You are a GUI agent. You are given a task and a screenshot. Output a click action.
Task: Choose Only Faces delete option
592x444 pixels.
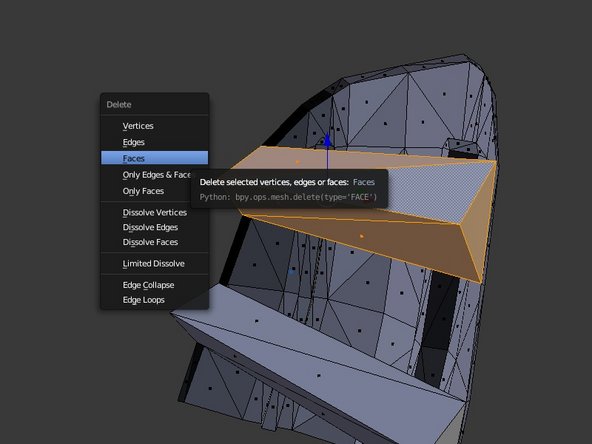[146, 191]
